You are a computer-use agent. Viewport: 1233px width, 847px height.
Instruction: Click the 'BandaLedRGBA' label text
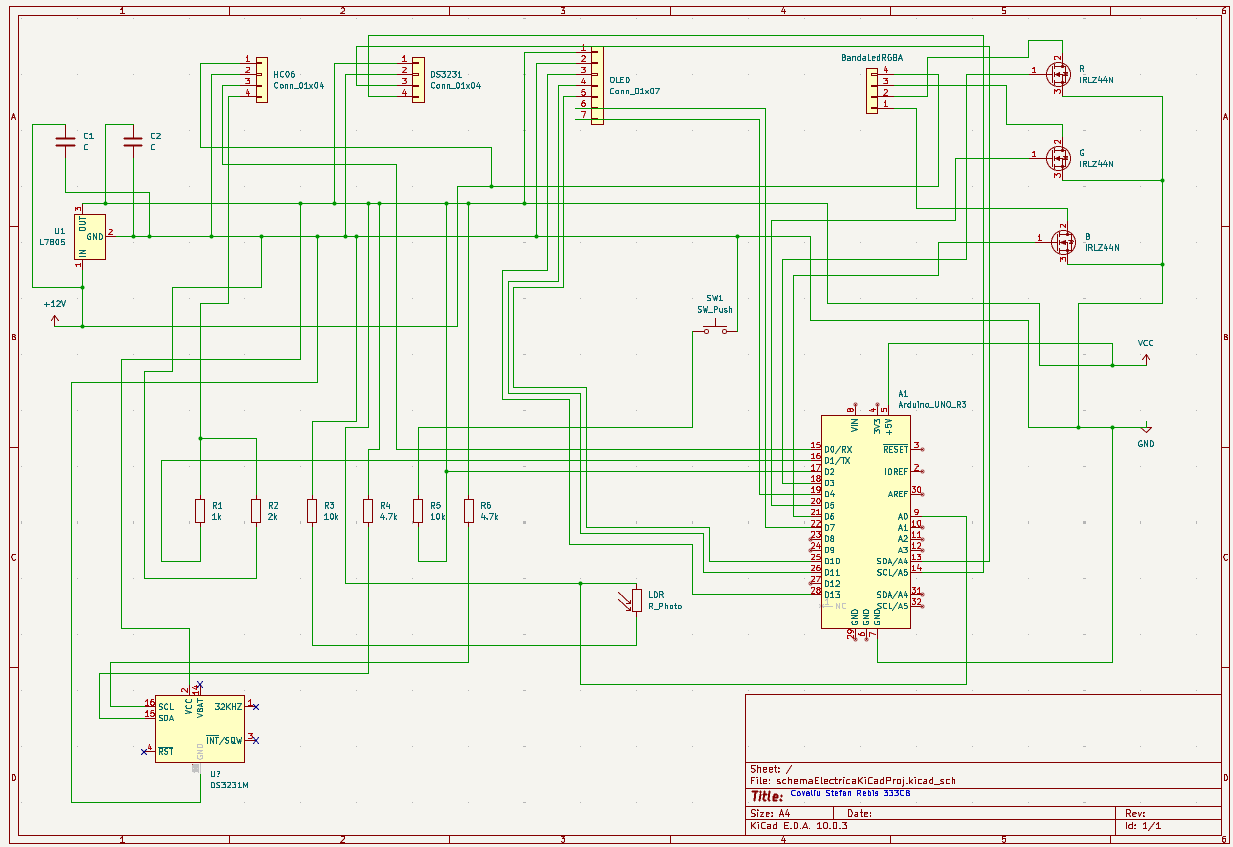click(x=872, y=58)
